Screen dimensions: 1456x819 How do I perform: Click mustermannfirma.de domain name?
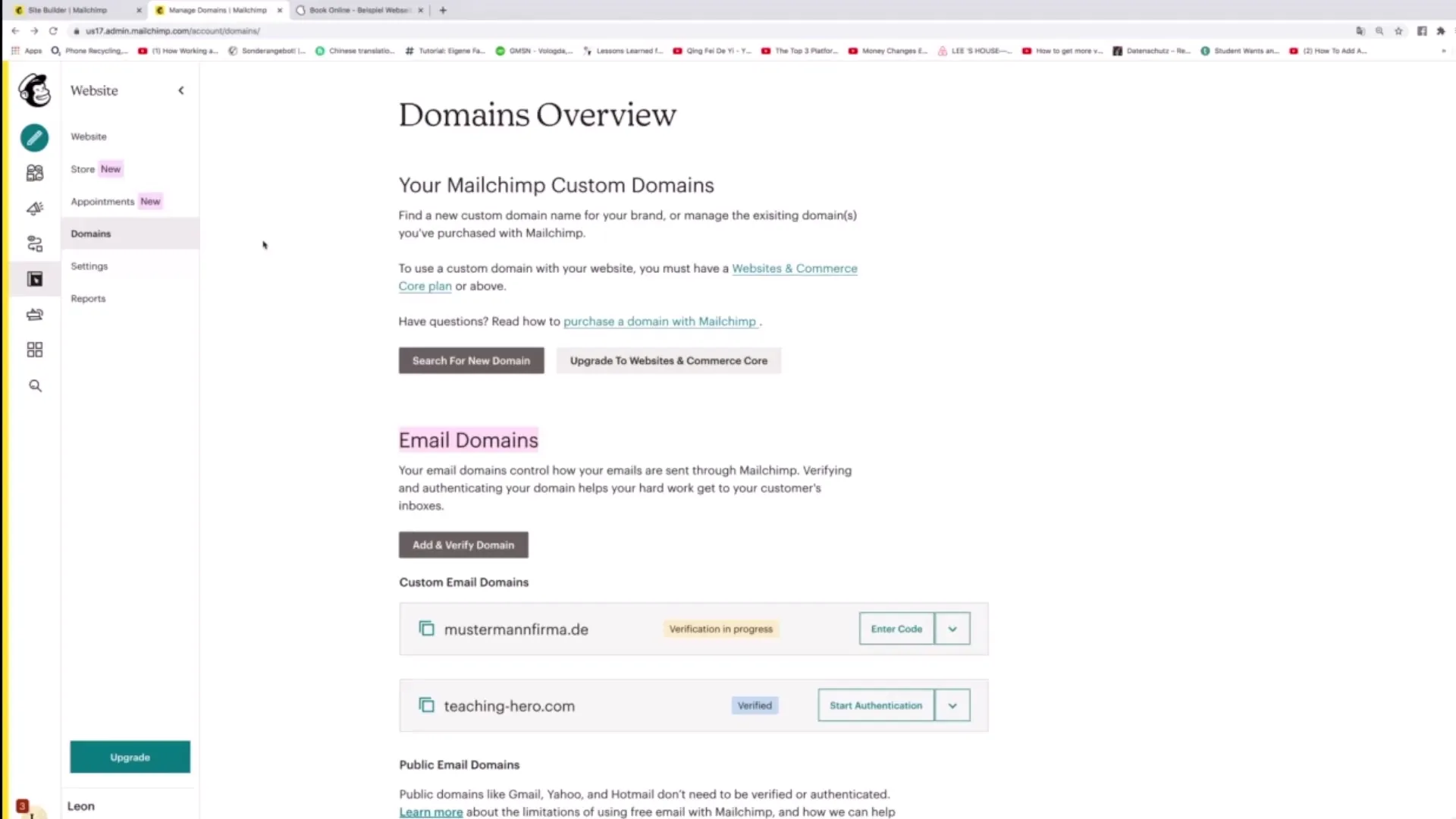pos(516,629)
